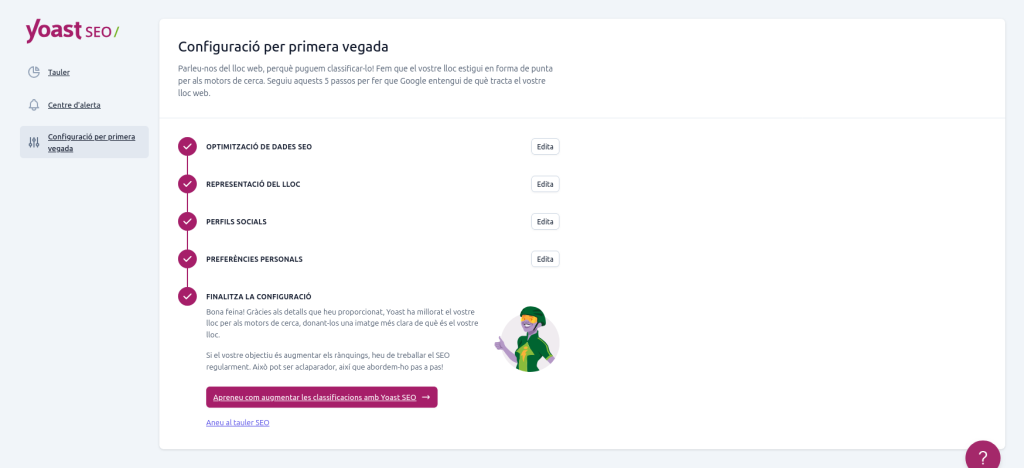Open the Tauler menu item
The height and width of the screenshot is (468, 1024).
pos(59,72)
